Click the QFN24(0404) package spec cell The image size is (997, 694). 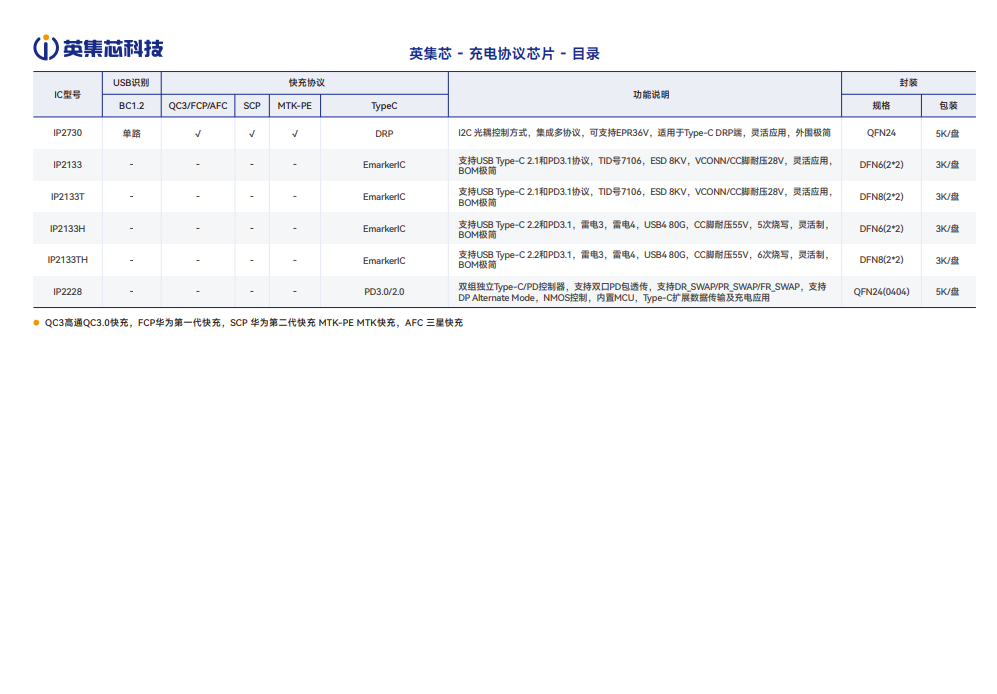881,291
